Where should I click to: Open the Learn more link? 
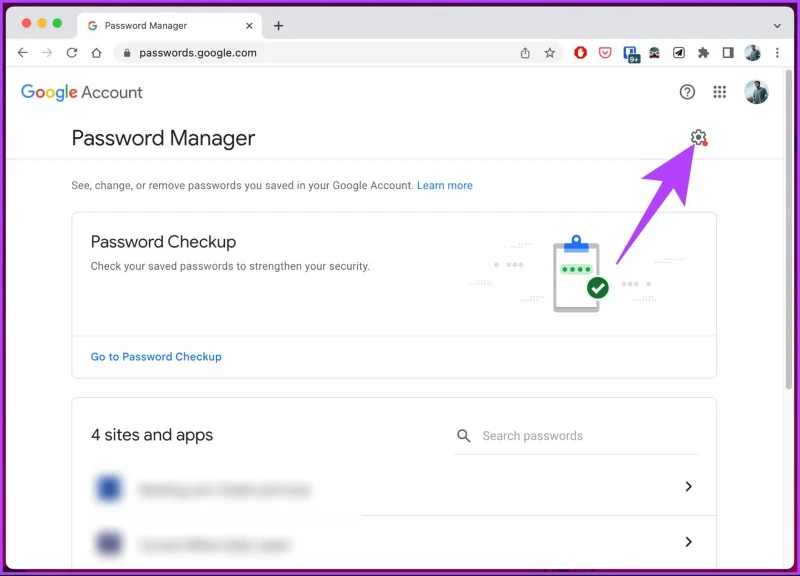point(444,185)
